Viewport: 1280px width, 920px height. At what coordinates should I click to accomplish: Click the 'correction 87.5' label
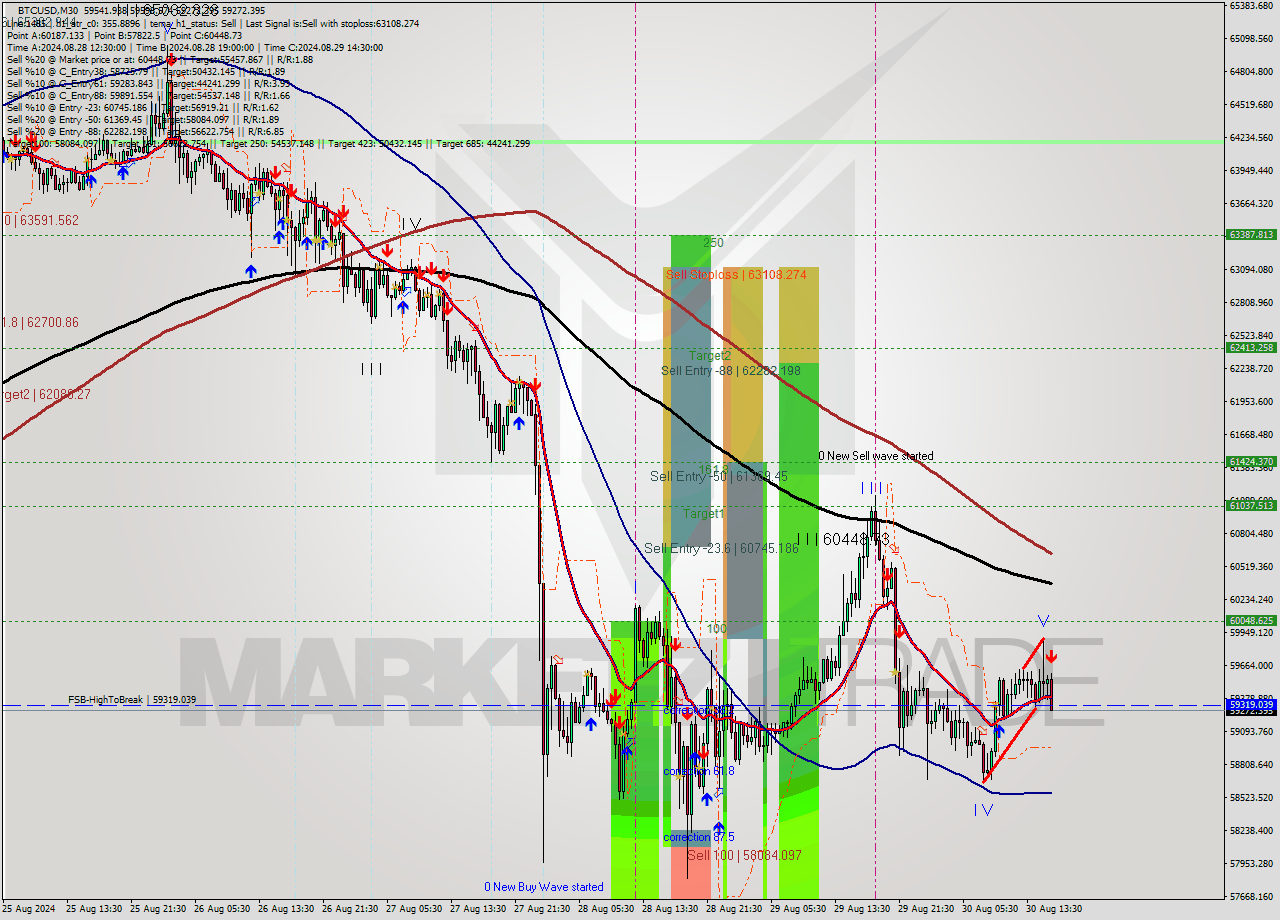(x=699, y=837)
